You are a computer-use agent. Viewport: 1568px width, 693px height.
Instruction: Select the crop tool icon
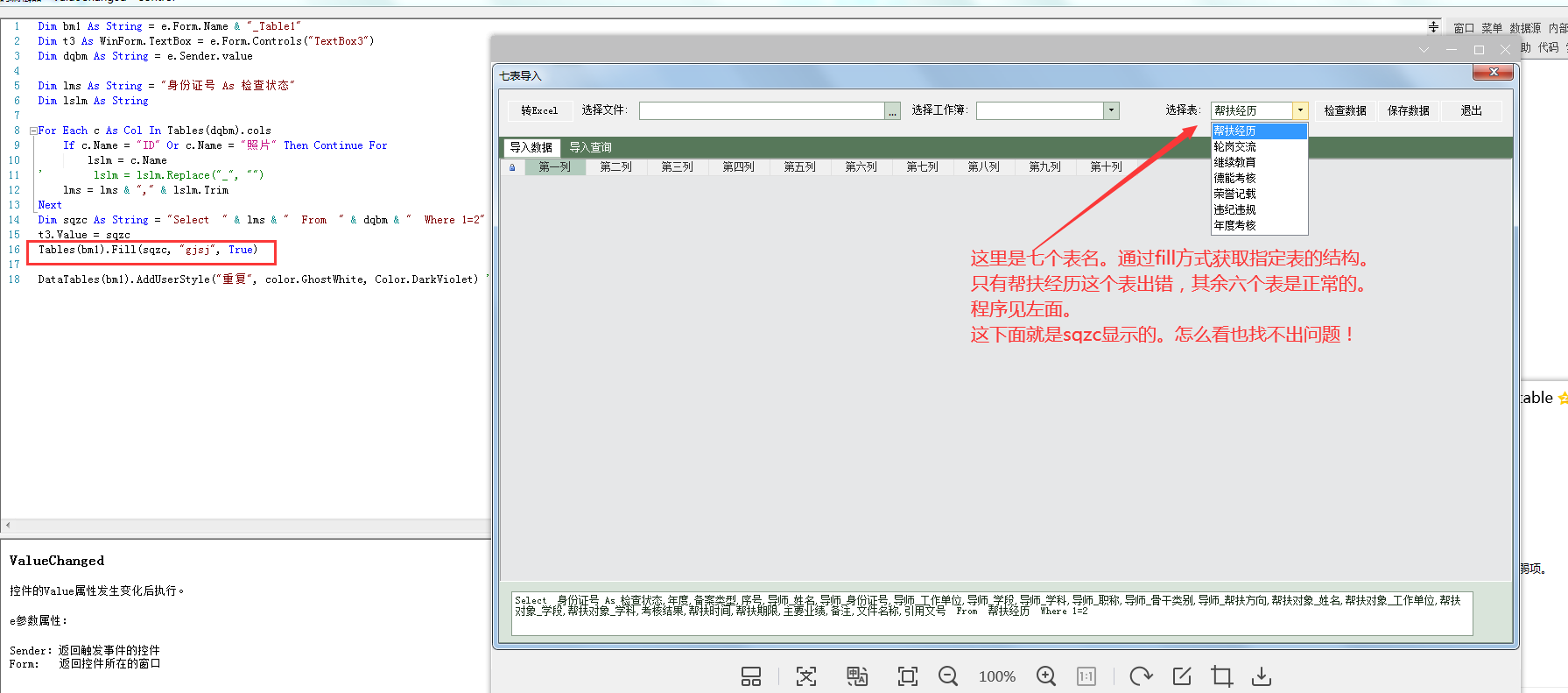[x=1221, y=676]
